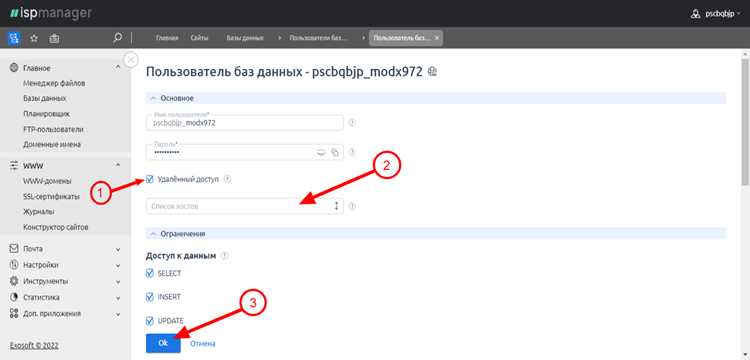Open Доменные имена in sidebar
This screenshot has height=360, width=750.
pyautogui.click(x=52, y=144)
